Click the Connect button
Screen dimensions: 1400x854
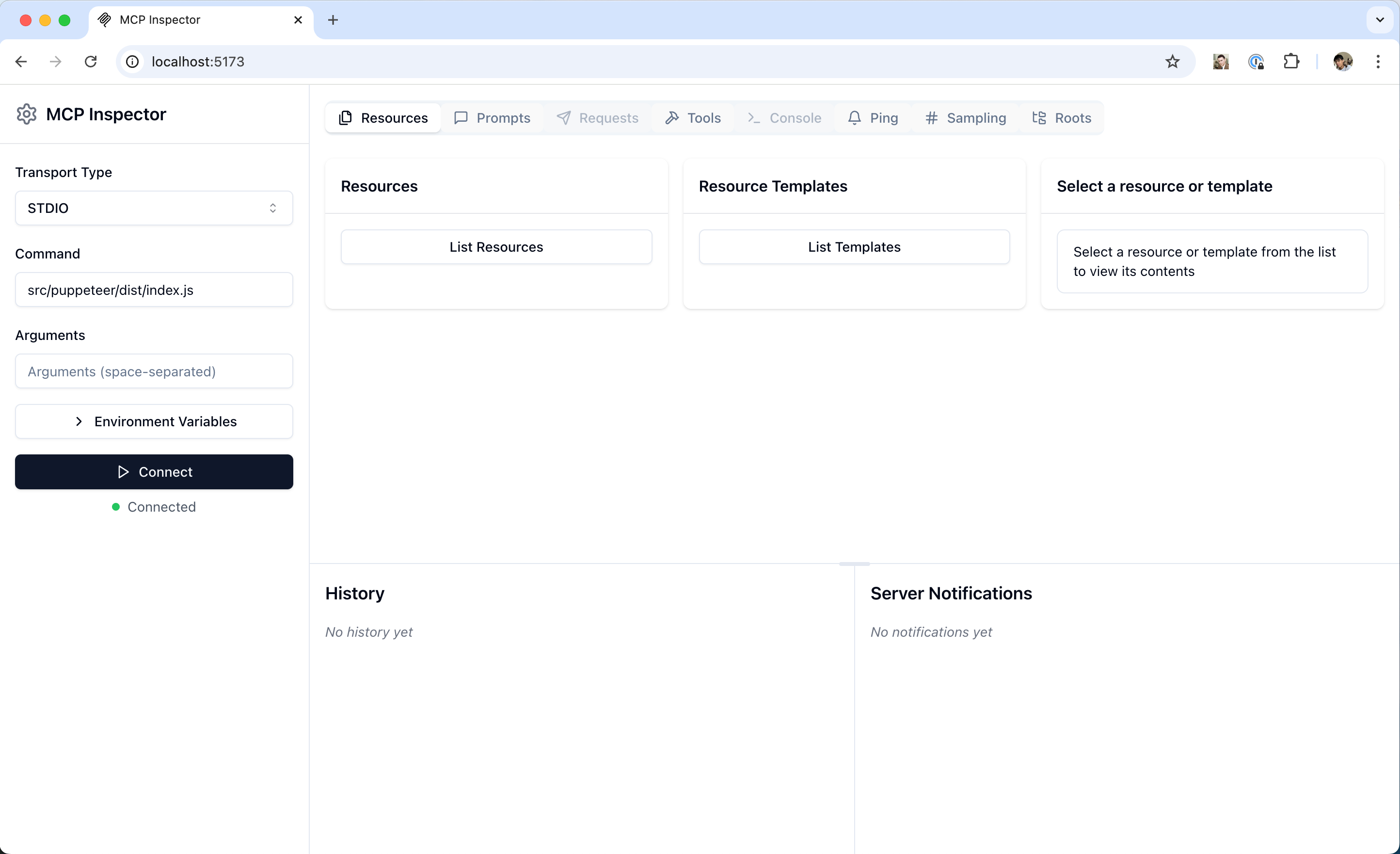[153, 471]
